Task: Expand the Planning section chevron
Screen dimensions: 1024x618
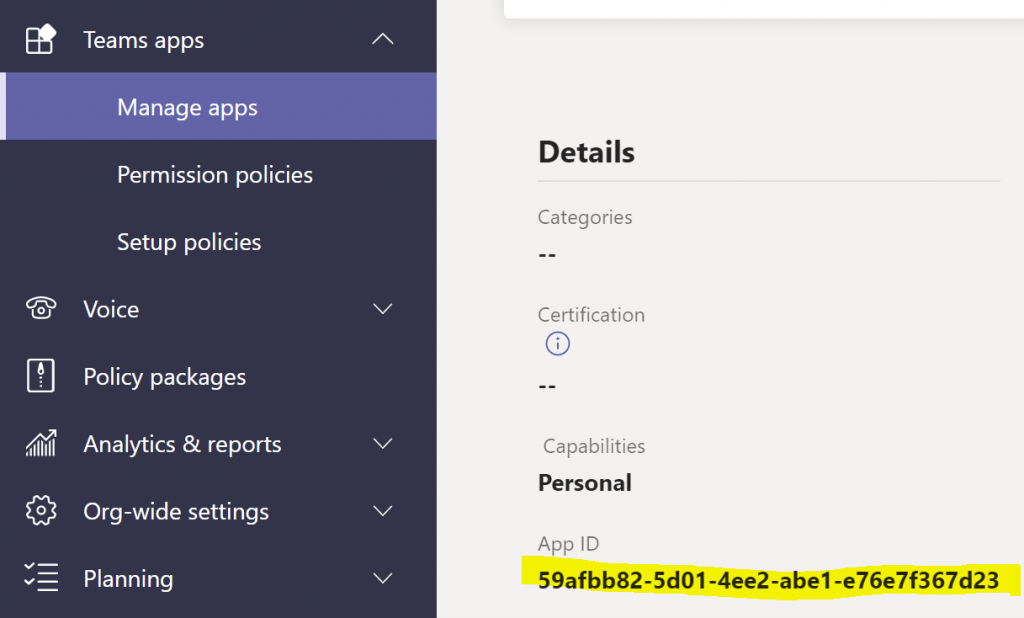Action: coord(382,578)
